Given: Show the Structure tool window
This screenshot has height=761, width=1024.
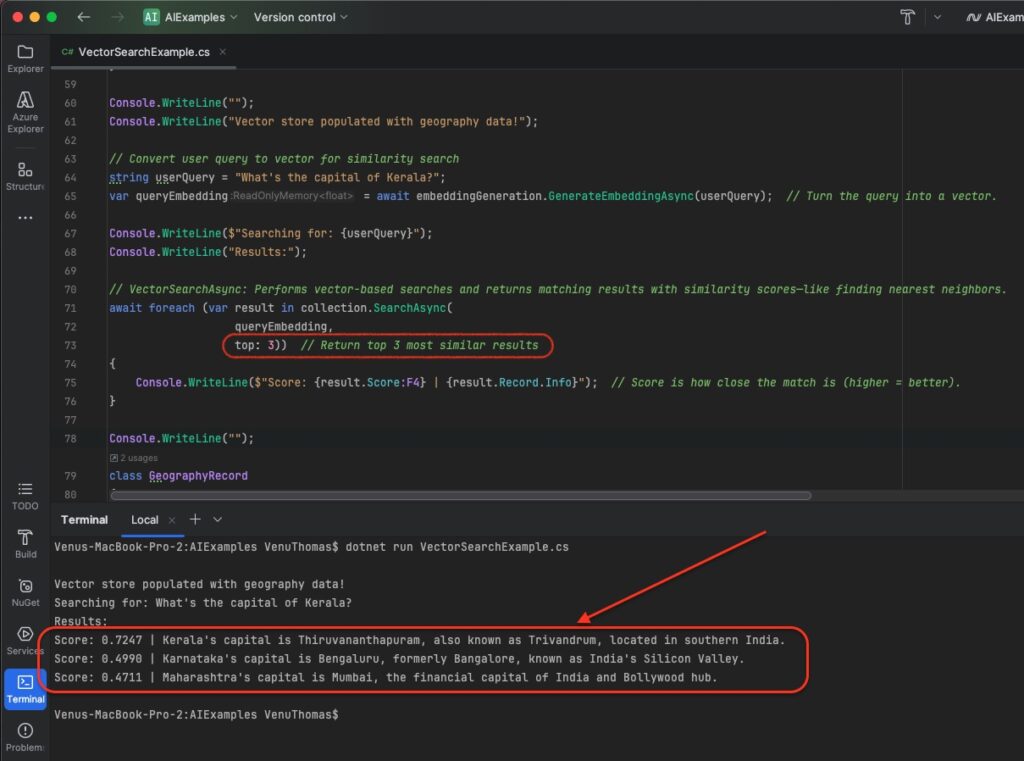Looking at the screenshot, I should pyautogui.click(x=25, y=176).
